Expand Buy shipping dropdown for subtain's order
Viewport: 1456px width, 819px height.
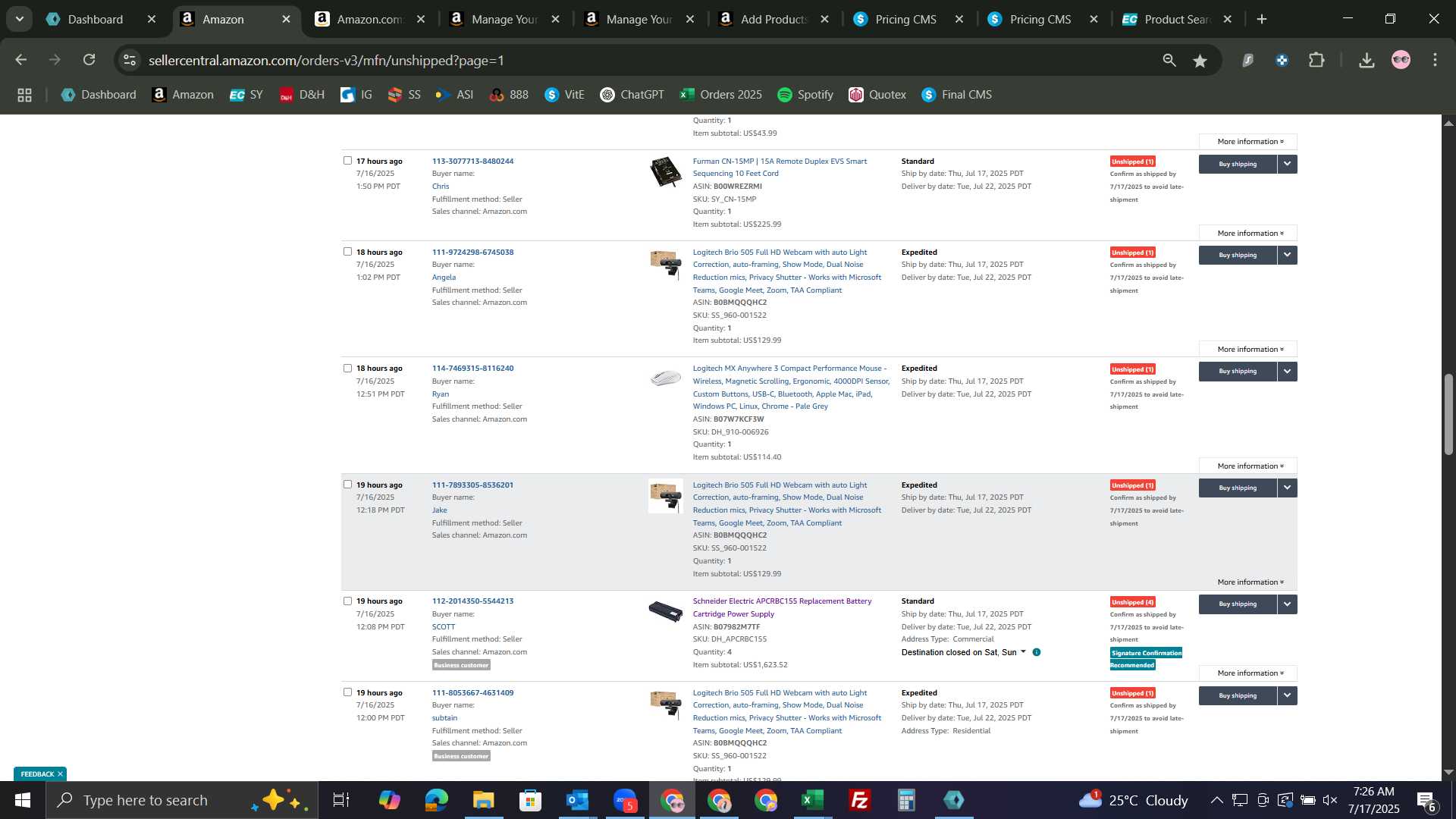(1287, 695)
